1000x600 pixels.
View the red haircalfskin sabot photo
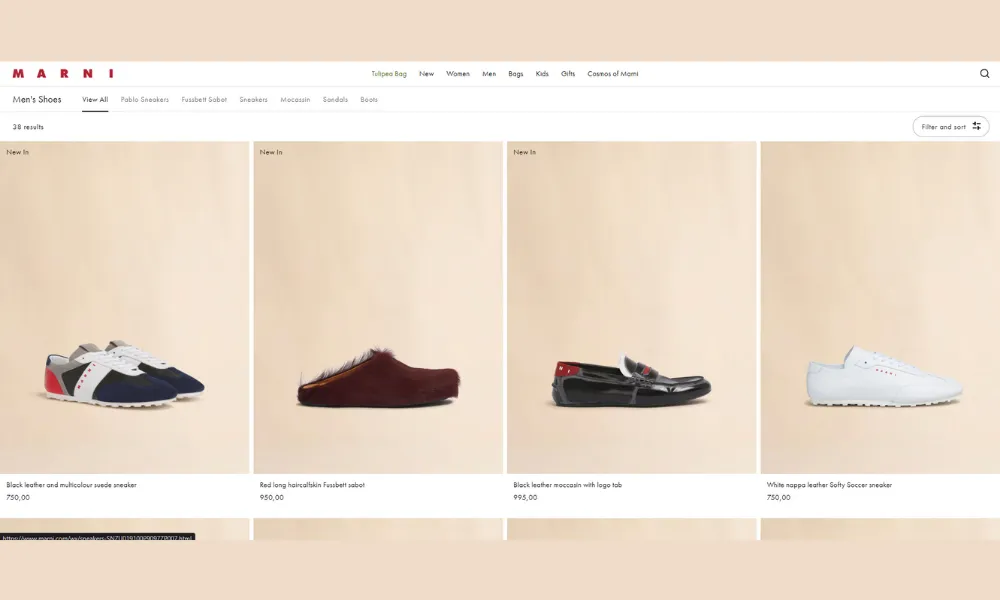378,307
